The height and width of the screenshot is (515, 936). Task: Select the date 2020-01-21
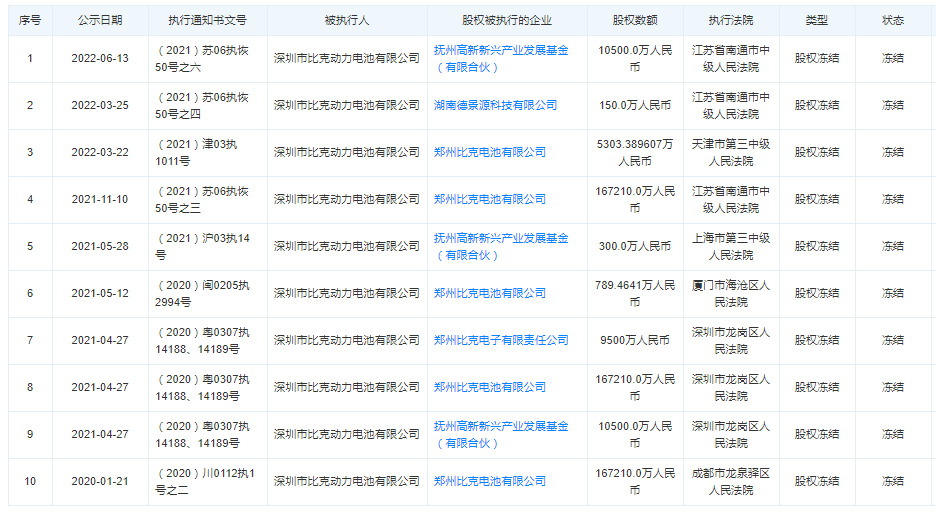100,481
